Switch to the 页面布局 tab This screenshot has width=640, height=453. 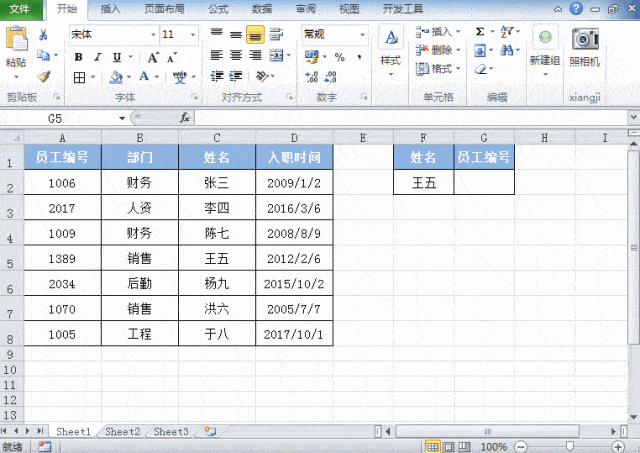click(164, 9)
